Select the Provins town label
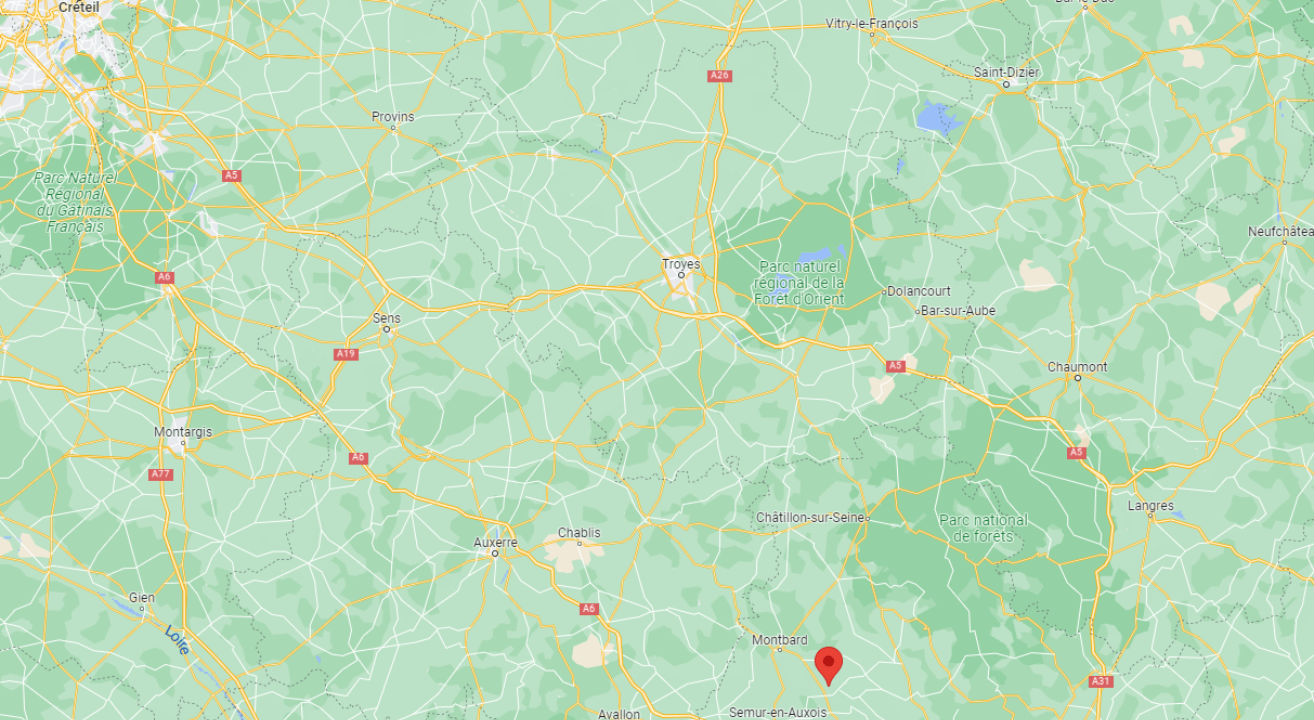Image resolution: width=1314 pixels, height=720 pixels. coord(392,117)
